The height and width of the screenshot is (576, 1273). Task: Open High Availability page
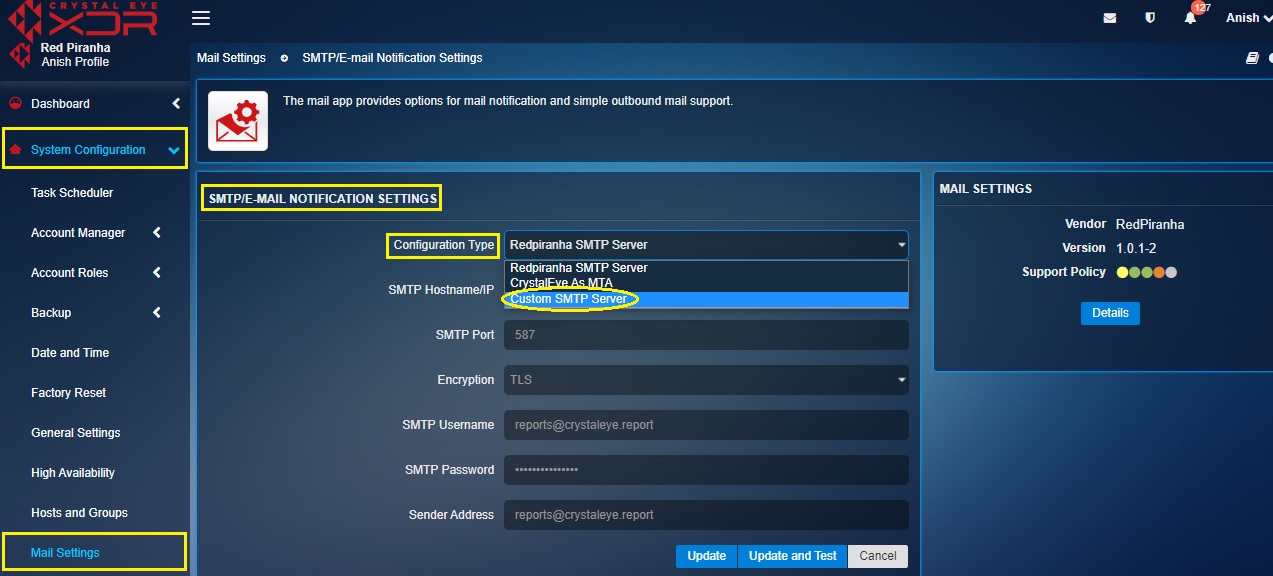[73, 473]
